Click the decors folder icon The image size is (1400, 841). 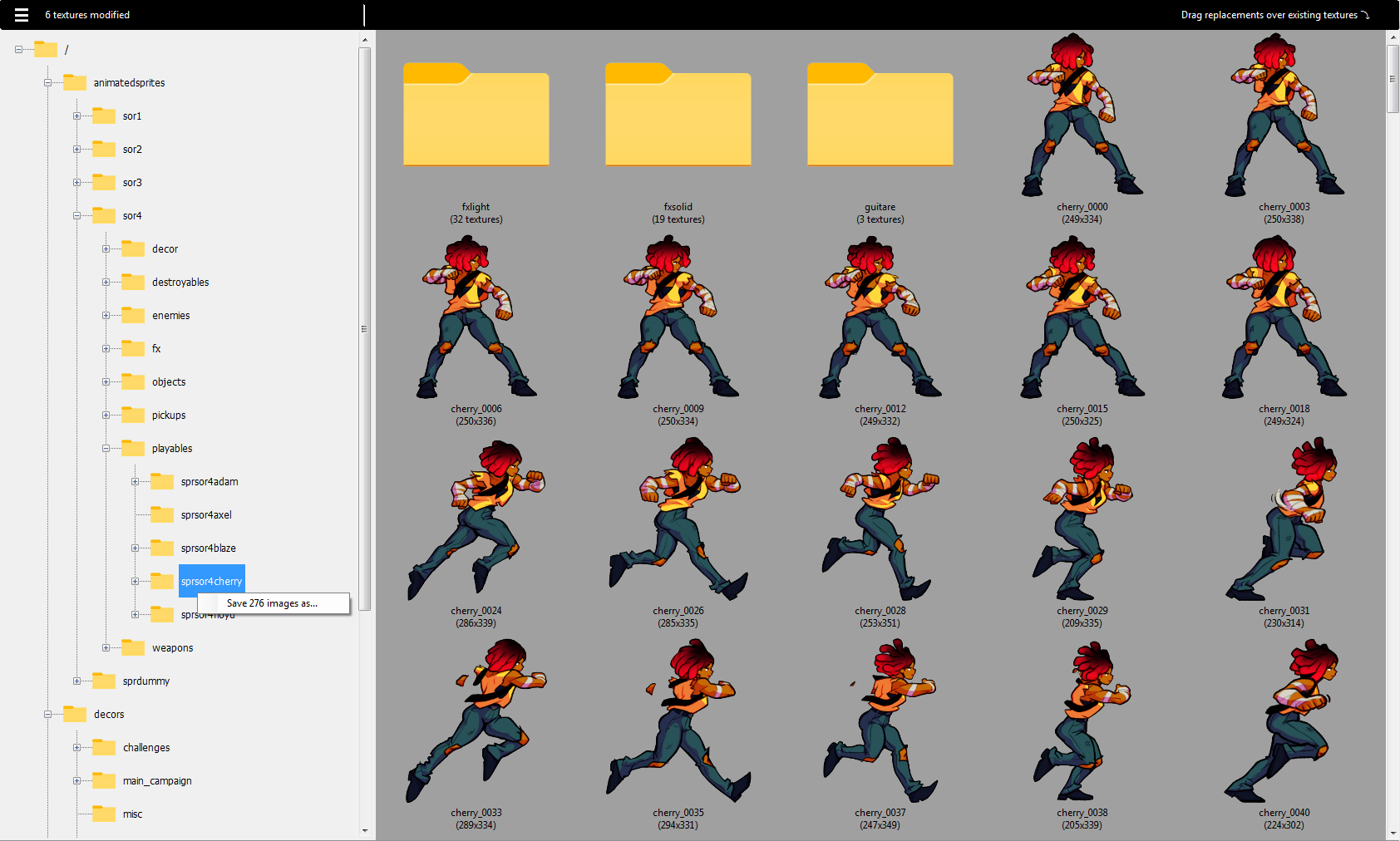[x=75, y=715]
